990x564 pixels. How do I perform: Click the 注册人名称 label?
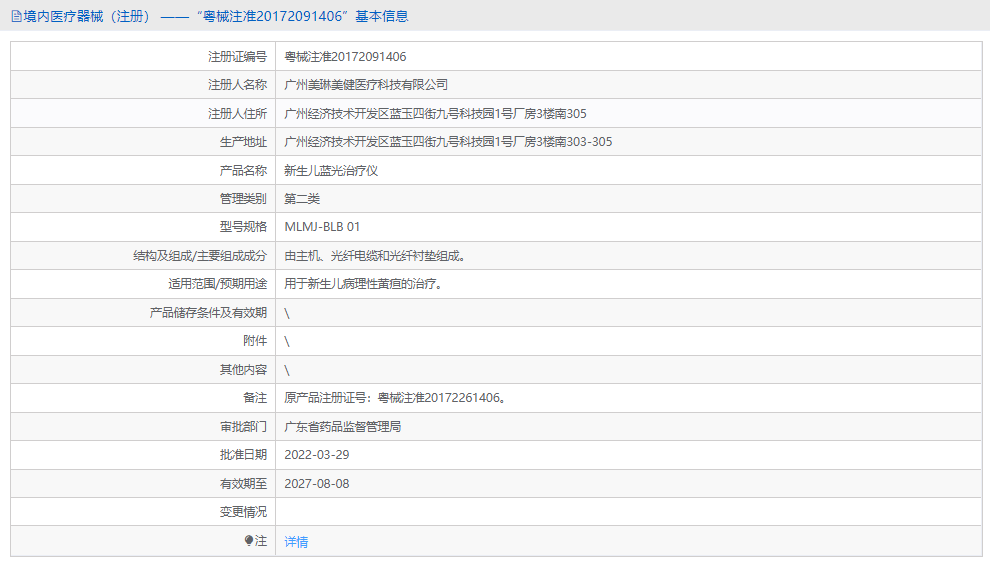pos(237,85)
